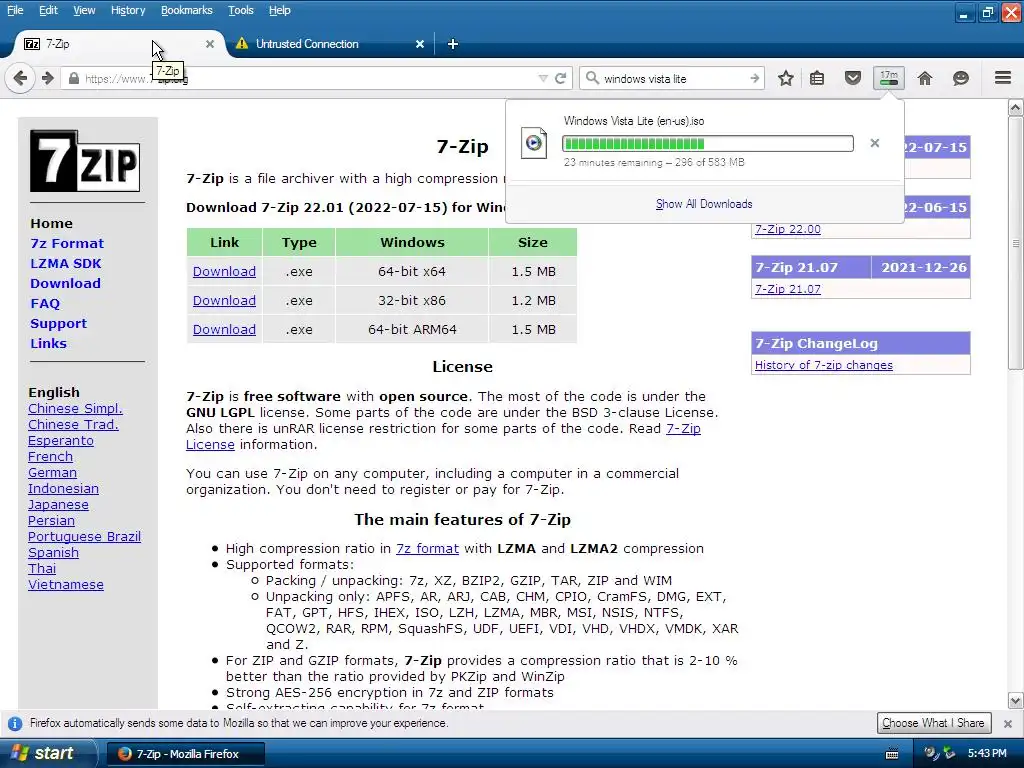
Task: Click the page scrollbar up arrow
Action: tap(1016, 107)
